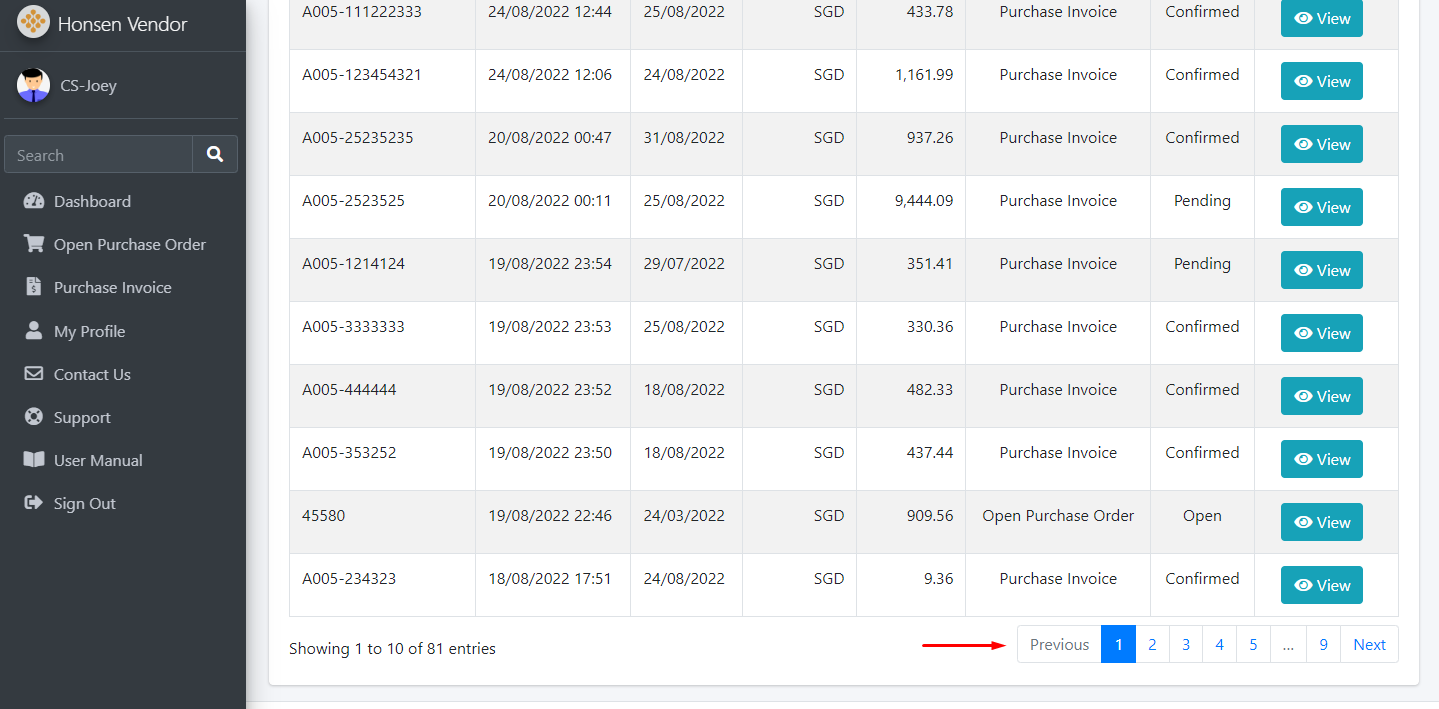View invoice A005-123454321
Screen dimensions: 1439x709
pos(1321,82)
